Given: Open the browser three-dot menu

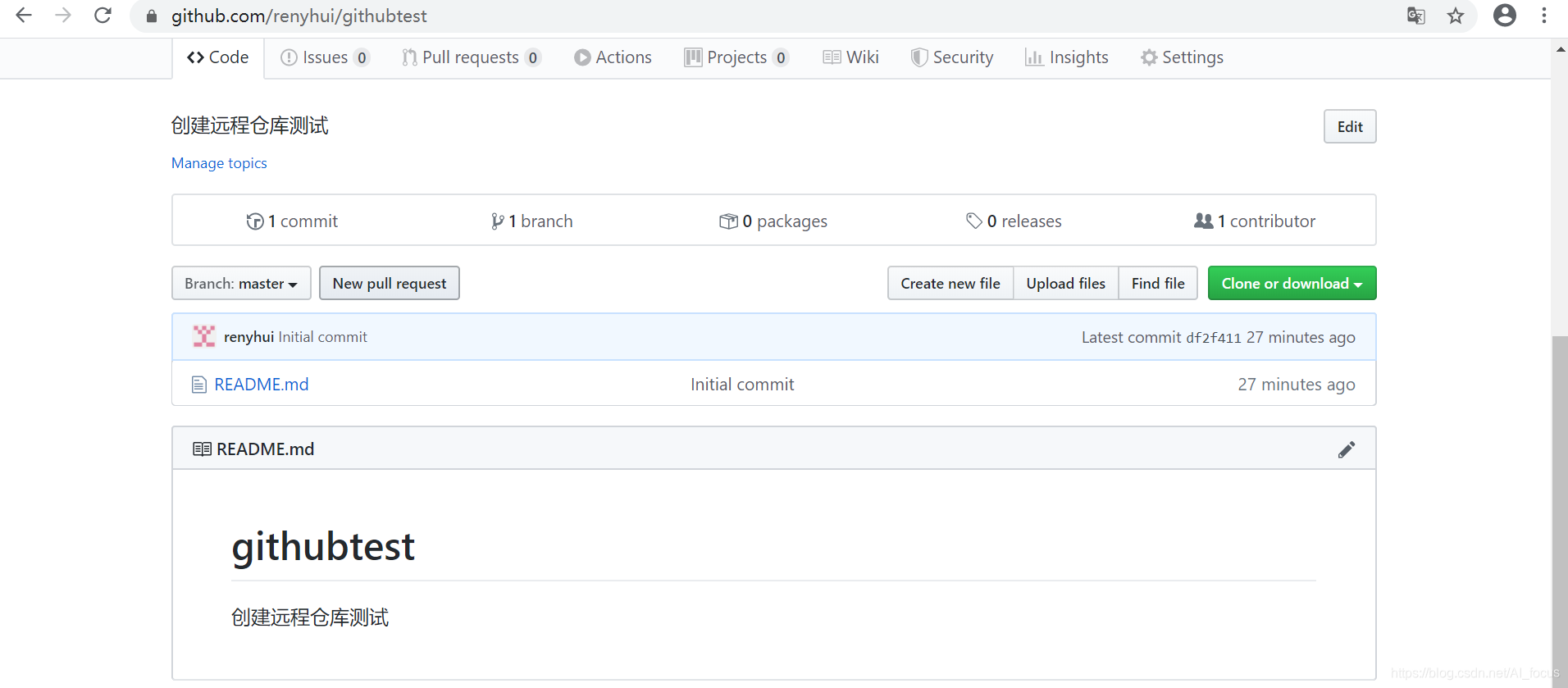Looking at the screenshot, I should coord(1544,15).
